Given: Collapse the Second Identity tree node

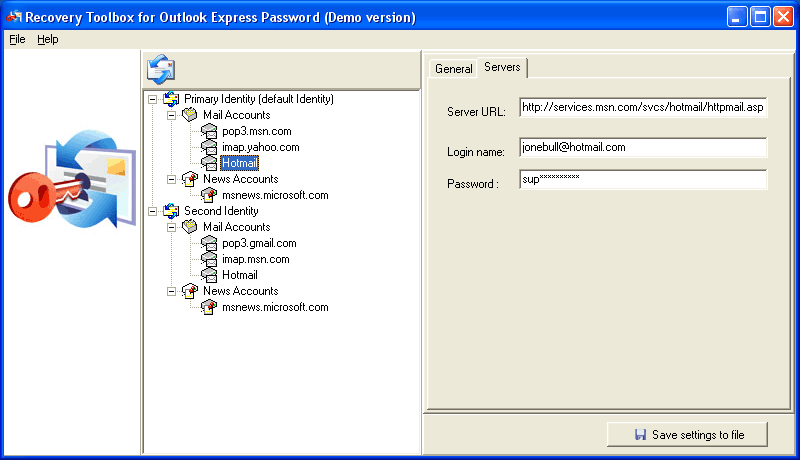Looking at the screenshot, I should (153, 211).
